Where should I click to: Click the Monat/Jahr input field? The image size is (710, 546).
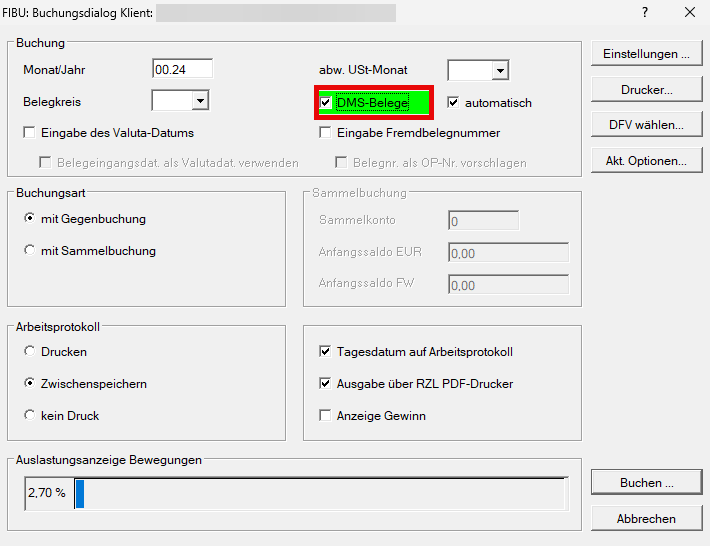182,69
